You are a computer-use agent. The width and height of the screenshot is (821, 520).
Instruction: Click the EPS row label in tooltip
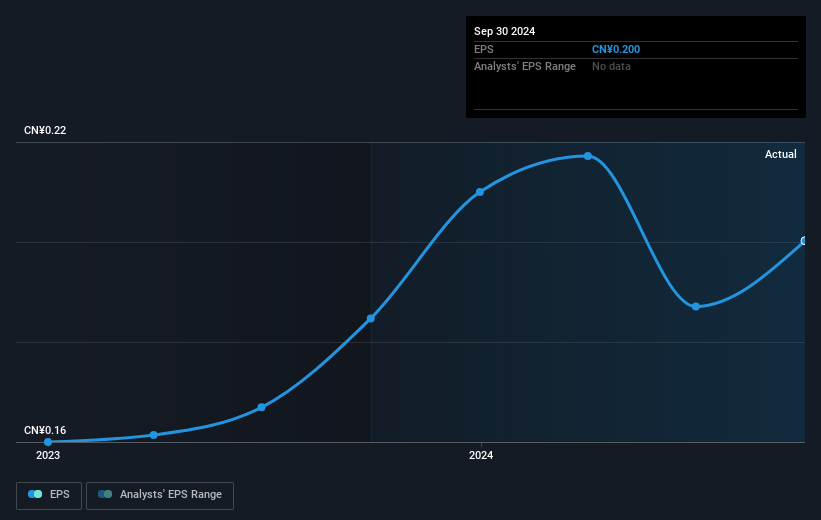(x=484, y=49)
